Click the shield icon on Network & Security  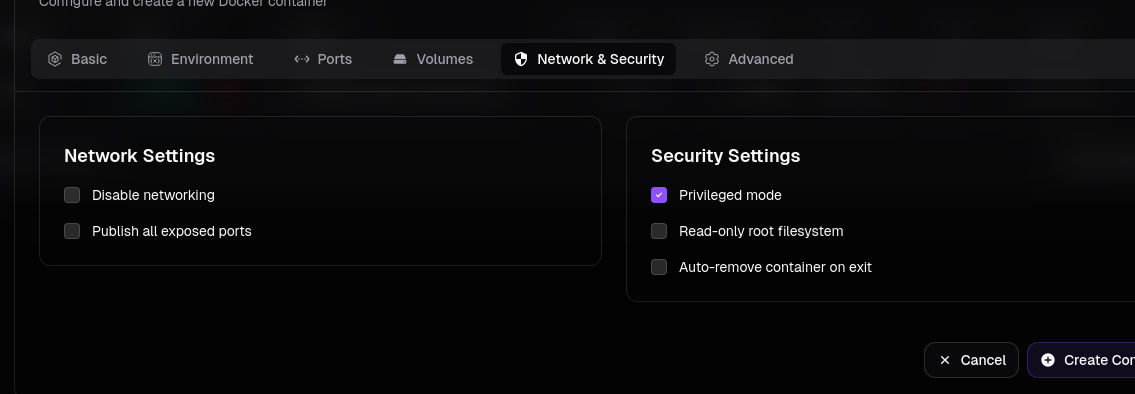(520, 59)
